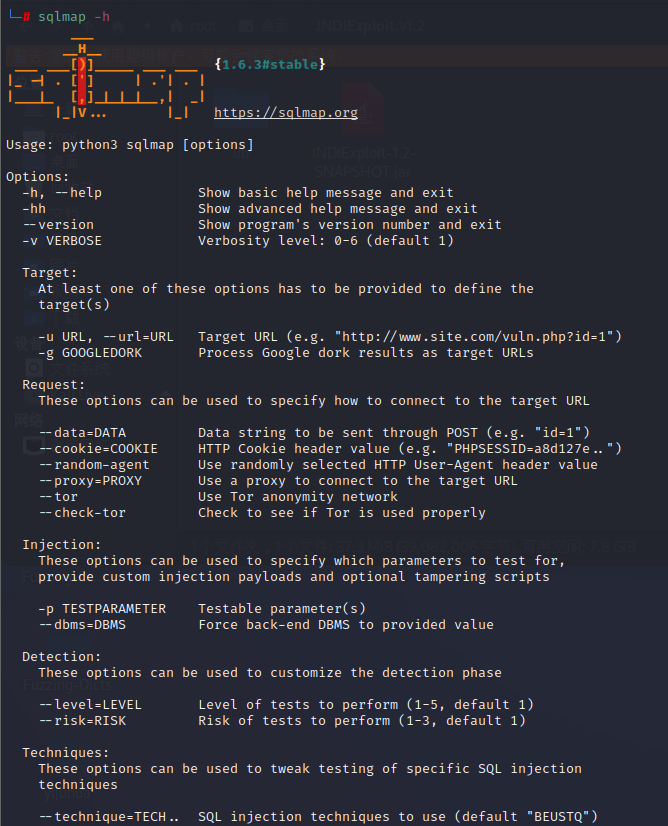
Task: Open the https://sqlmap.org link
Action: coord(286,112)
